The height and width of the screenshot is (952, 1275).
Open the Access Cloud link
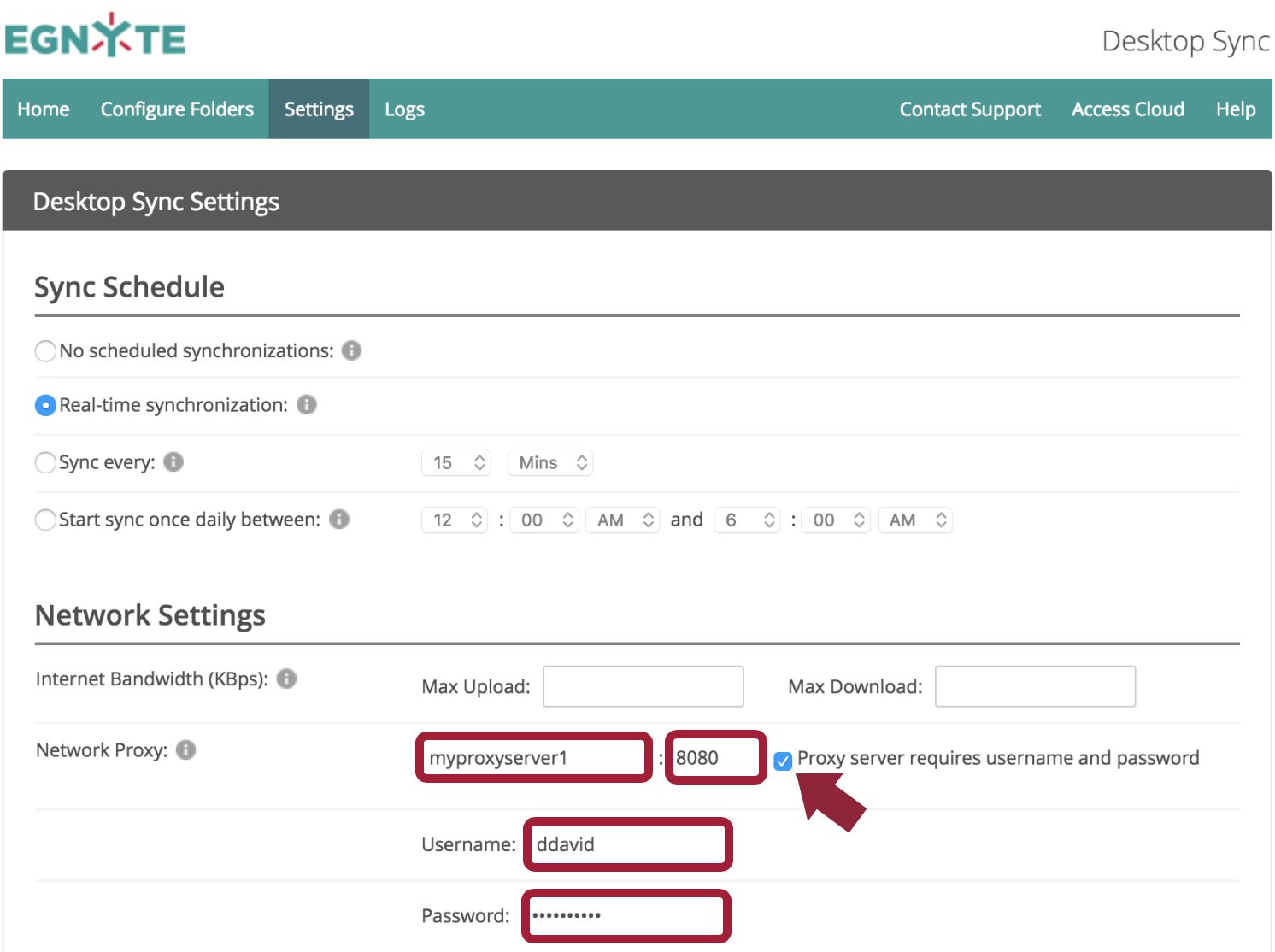tap(1128, 109)
